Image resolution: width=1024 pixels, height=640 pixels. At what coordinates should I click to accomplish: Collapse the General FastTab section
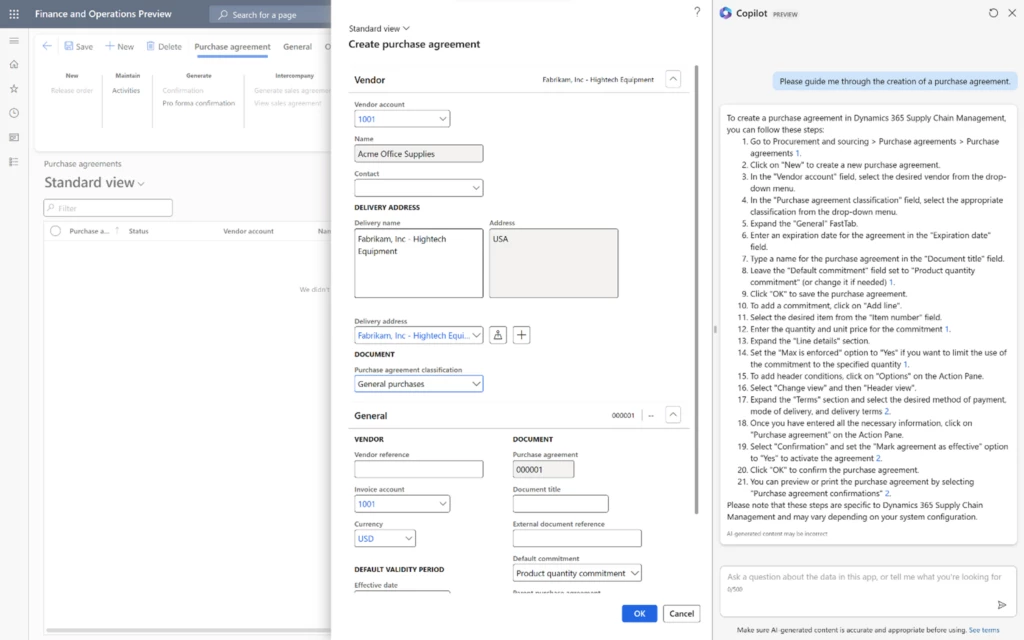[673, 415]
